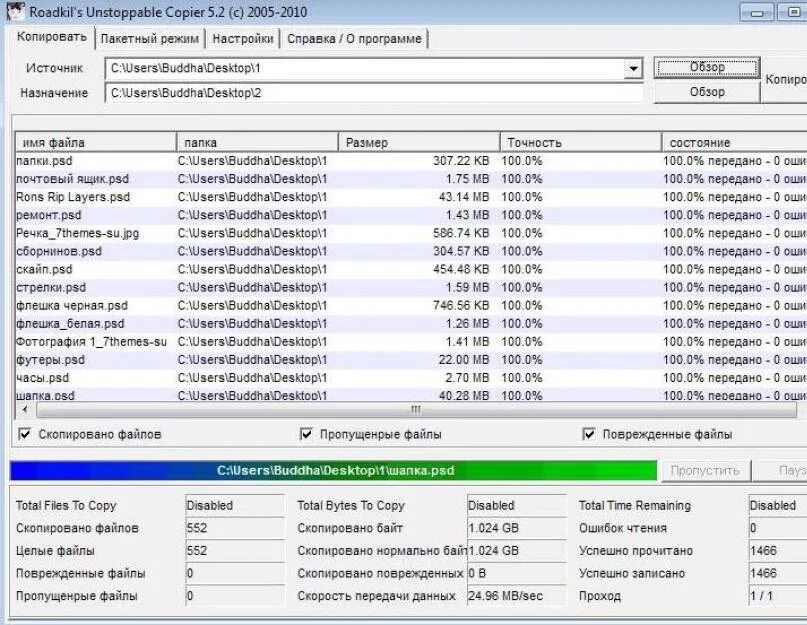Click the Unstoppable Copier app icon in title bar
The height and width of the screenshot is (625, 807).
[x=15, y=11]
